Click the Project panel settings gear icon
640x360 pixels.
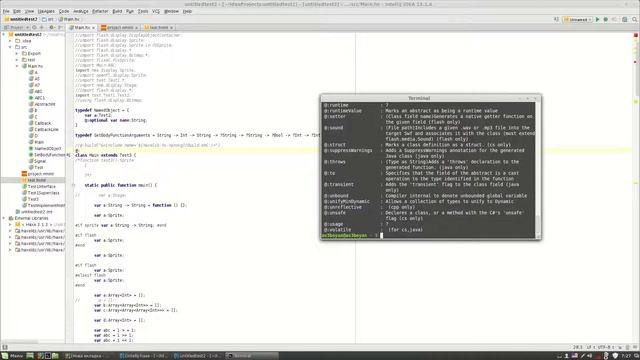coord(51,27)
